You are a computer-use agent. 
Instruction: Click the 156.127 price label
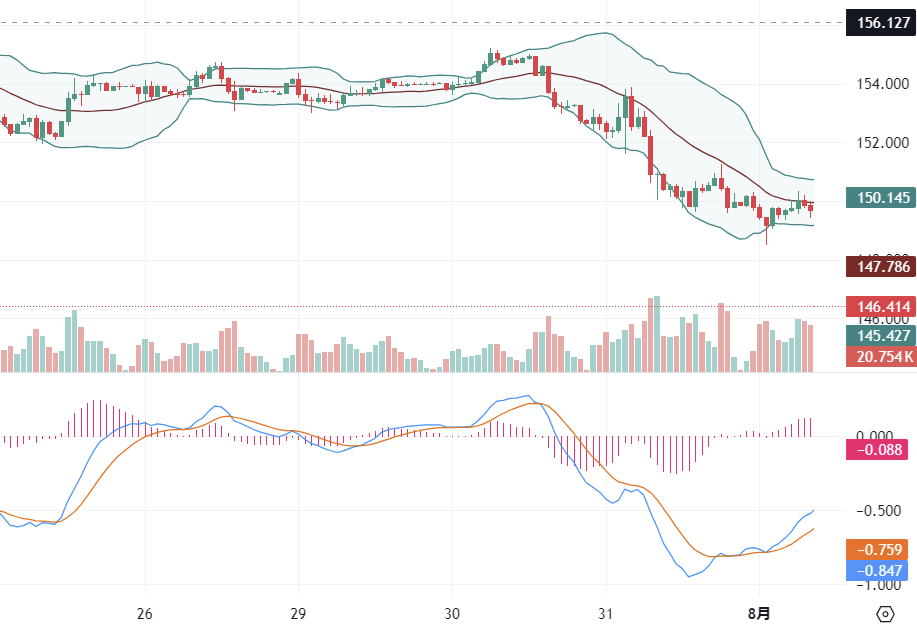pyautogui.click(x=880, y=22)
